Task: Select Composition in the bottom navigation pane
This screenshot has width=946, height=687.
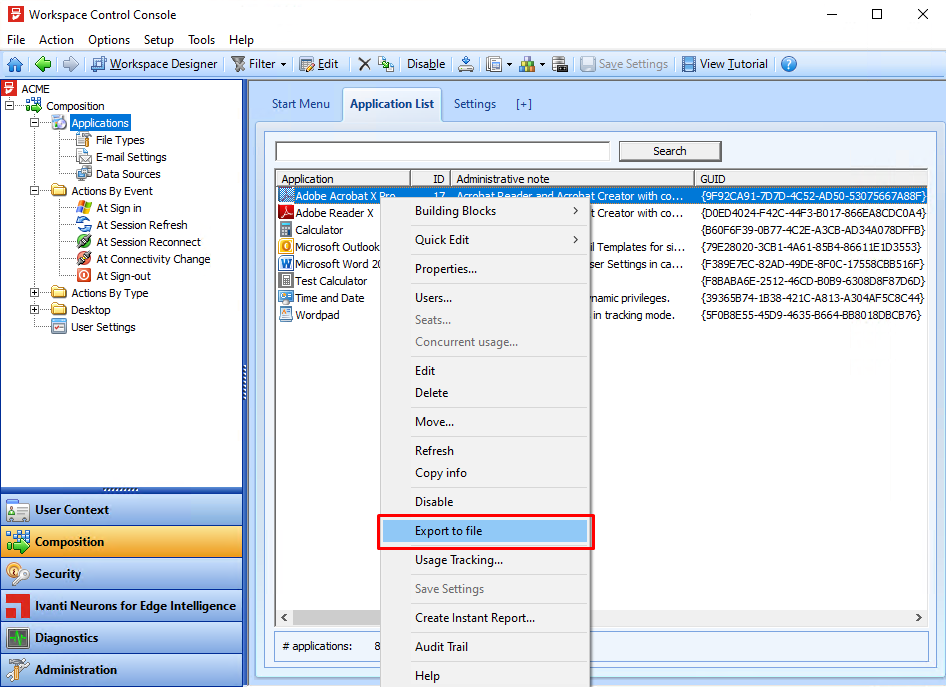Action: coord(121,542)
